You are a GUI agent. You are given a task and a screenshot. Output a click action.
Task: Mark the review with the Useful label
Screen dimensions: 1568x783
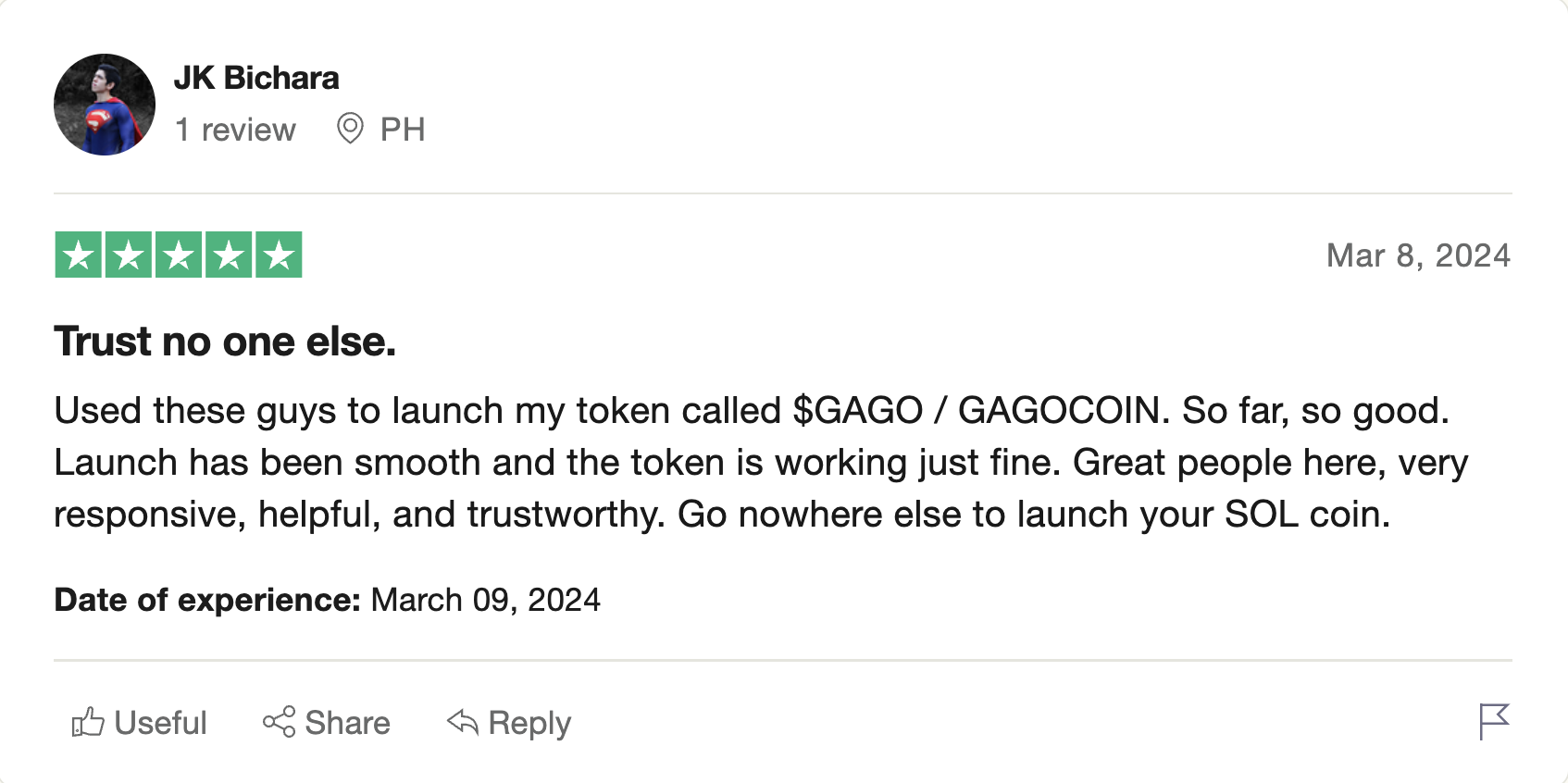[x=160, y=723]
